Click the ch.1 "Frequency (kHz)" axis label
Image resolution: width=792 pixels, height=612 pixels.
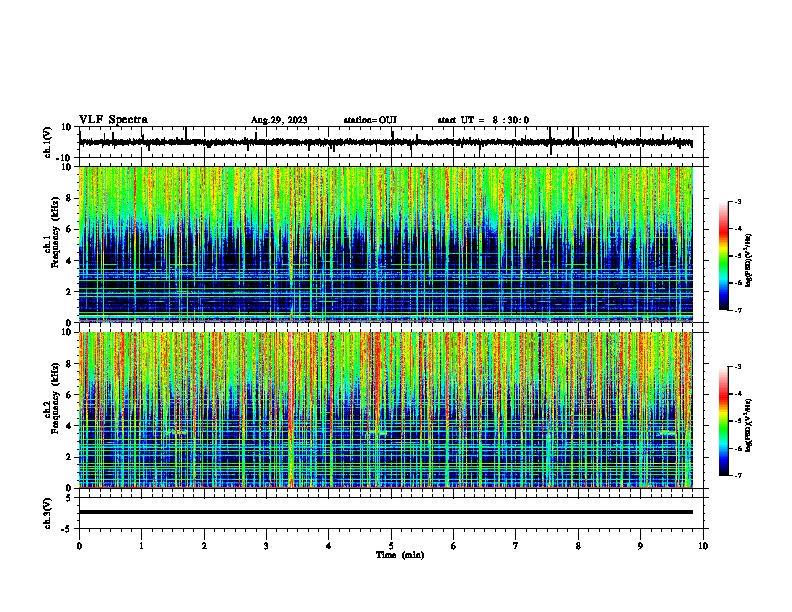coord(55,232)
